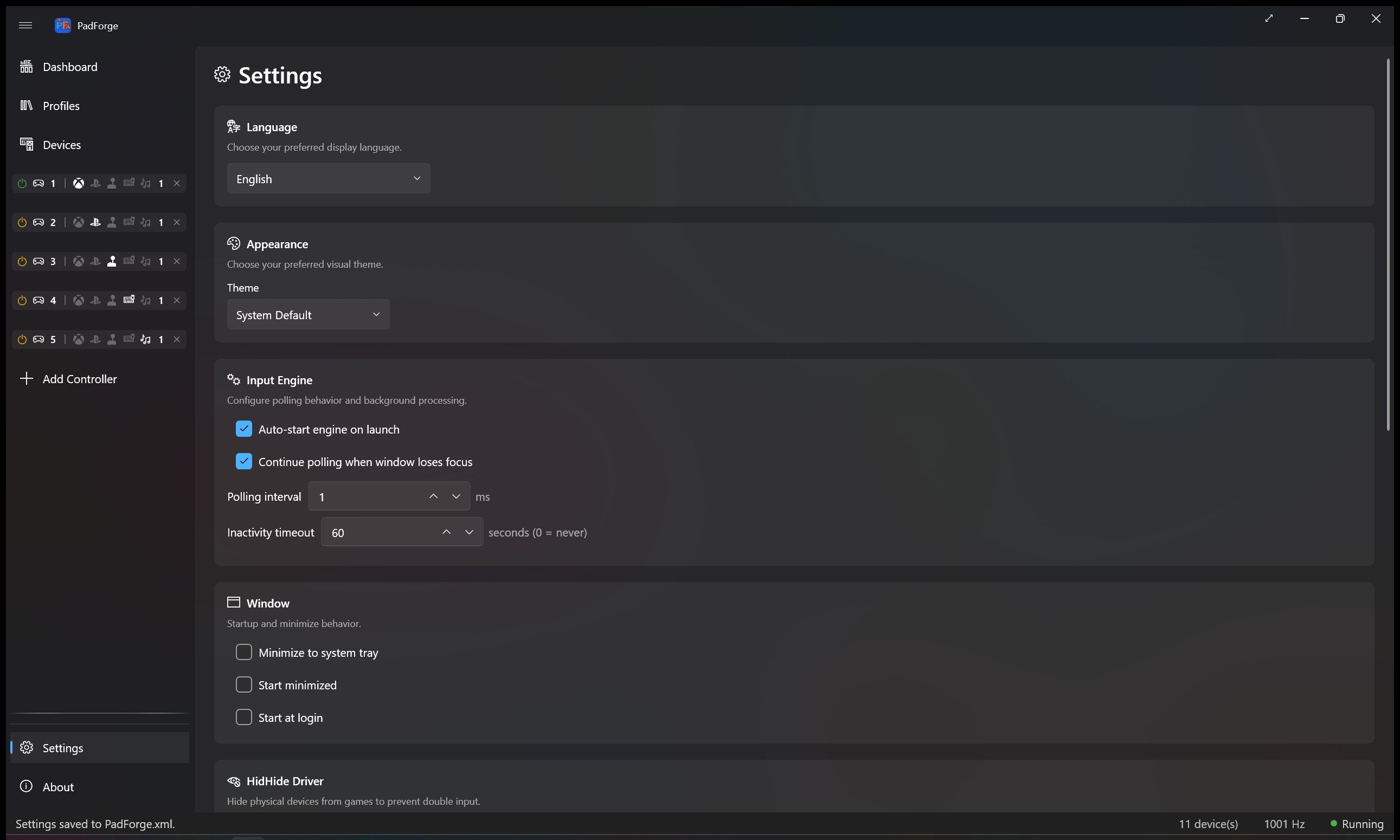Remove controller 5 with X button
This screenshot has height=840, width=1400.
click(x=177, y=340)
